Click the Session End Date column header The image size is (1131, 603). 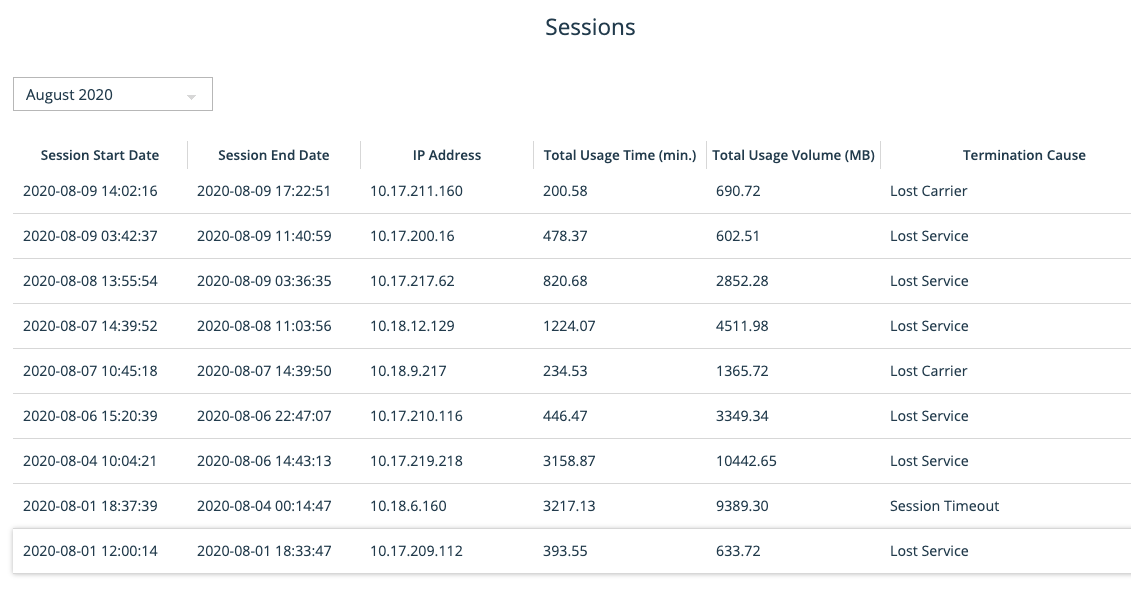pyautogui.click(x=273, y=155)
